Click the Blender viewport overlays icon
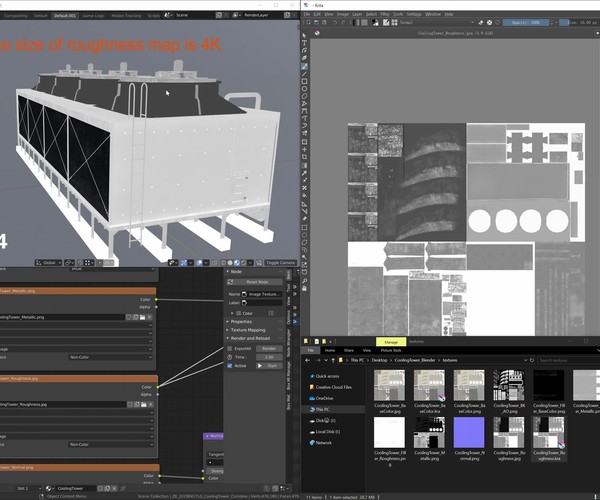Viewport: 600px width, 500px height. (x=199, y=263)
